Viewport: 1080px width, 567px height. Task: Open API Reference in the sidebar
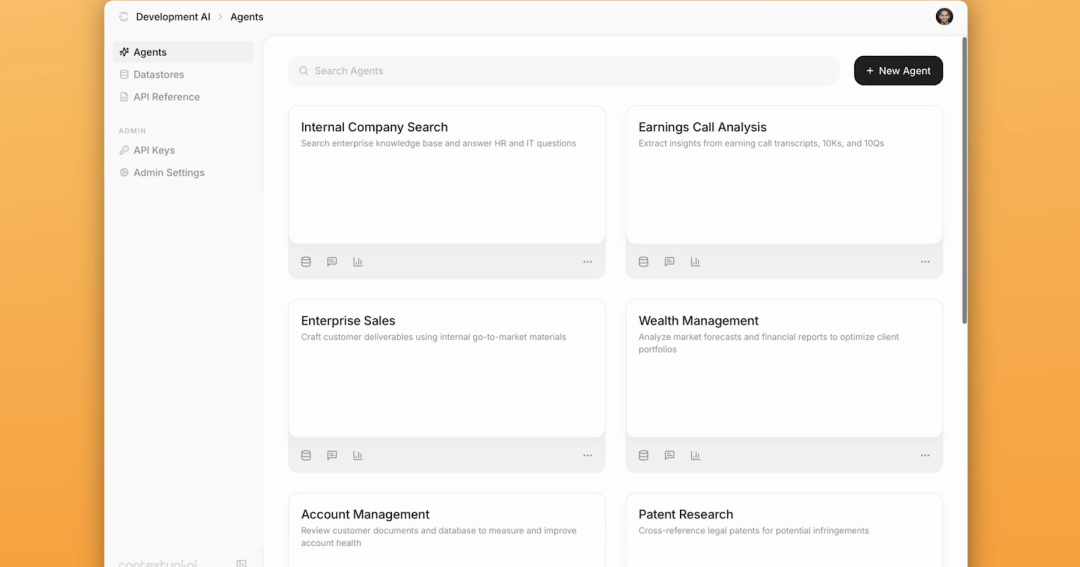click(183, 97)
